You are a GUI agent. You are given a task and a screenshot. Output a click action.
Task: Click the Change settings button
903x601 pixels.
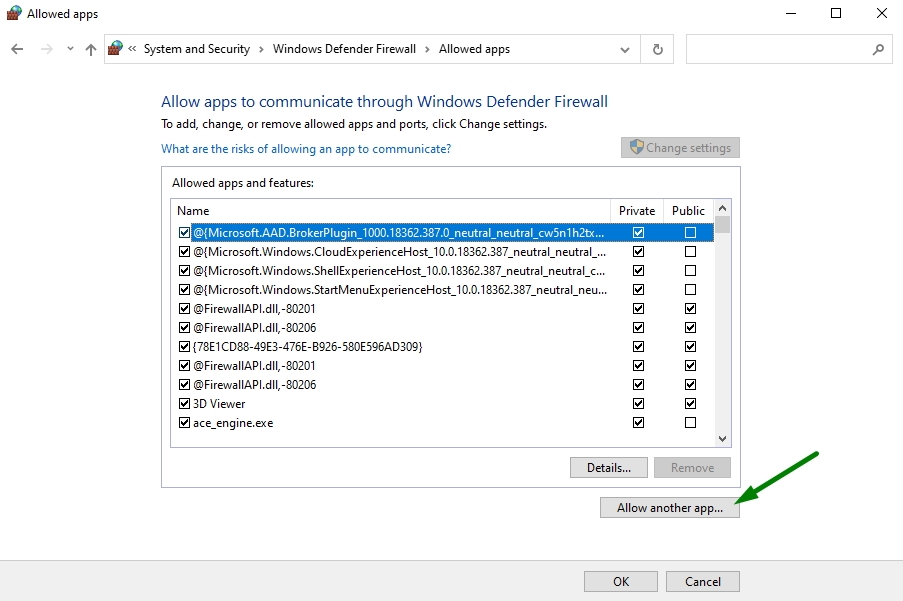(680, 147)
